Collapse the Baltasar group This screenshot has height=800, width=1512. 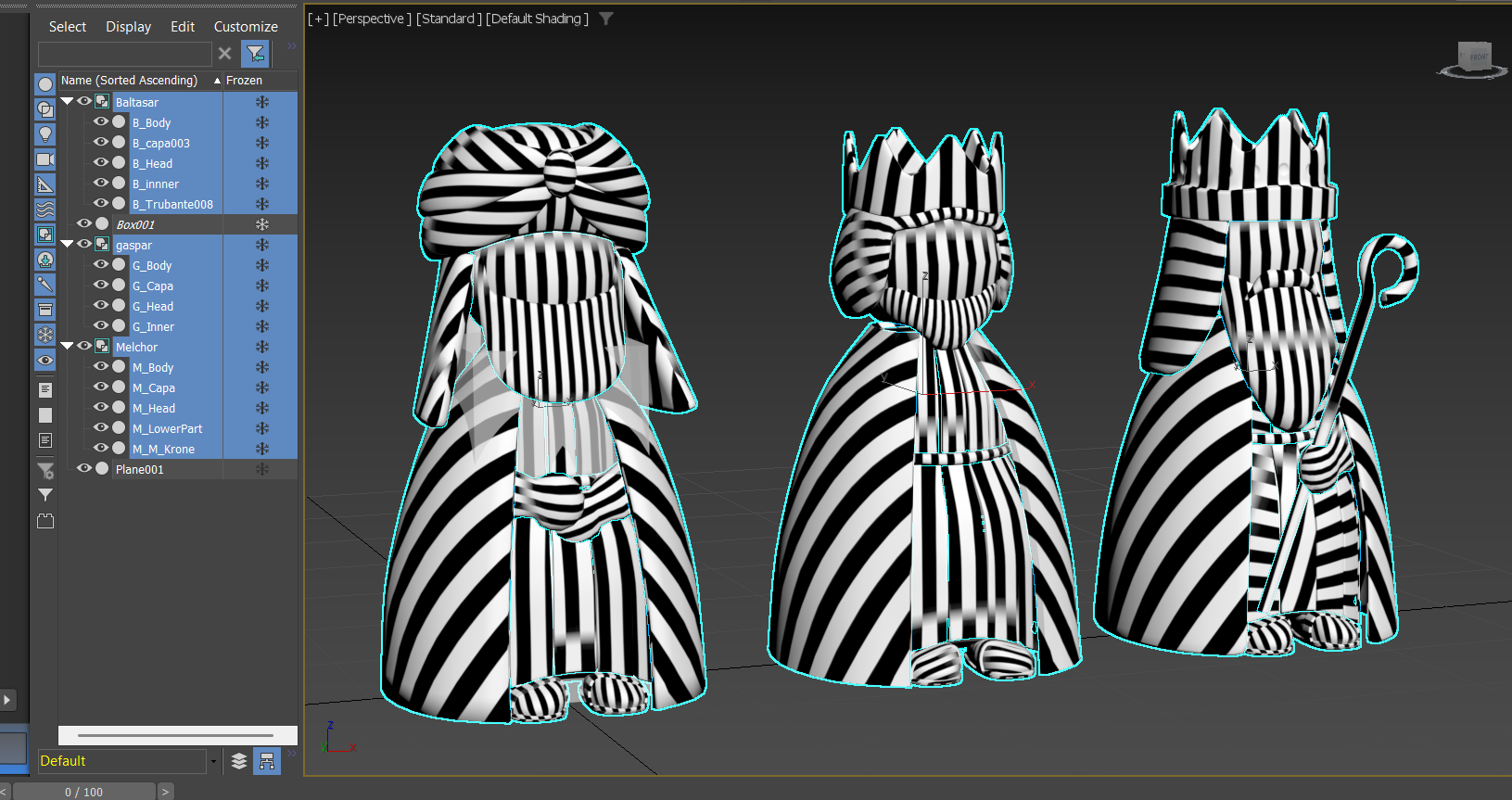(67, 102)
